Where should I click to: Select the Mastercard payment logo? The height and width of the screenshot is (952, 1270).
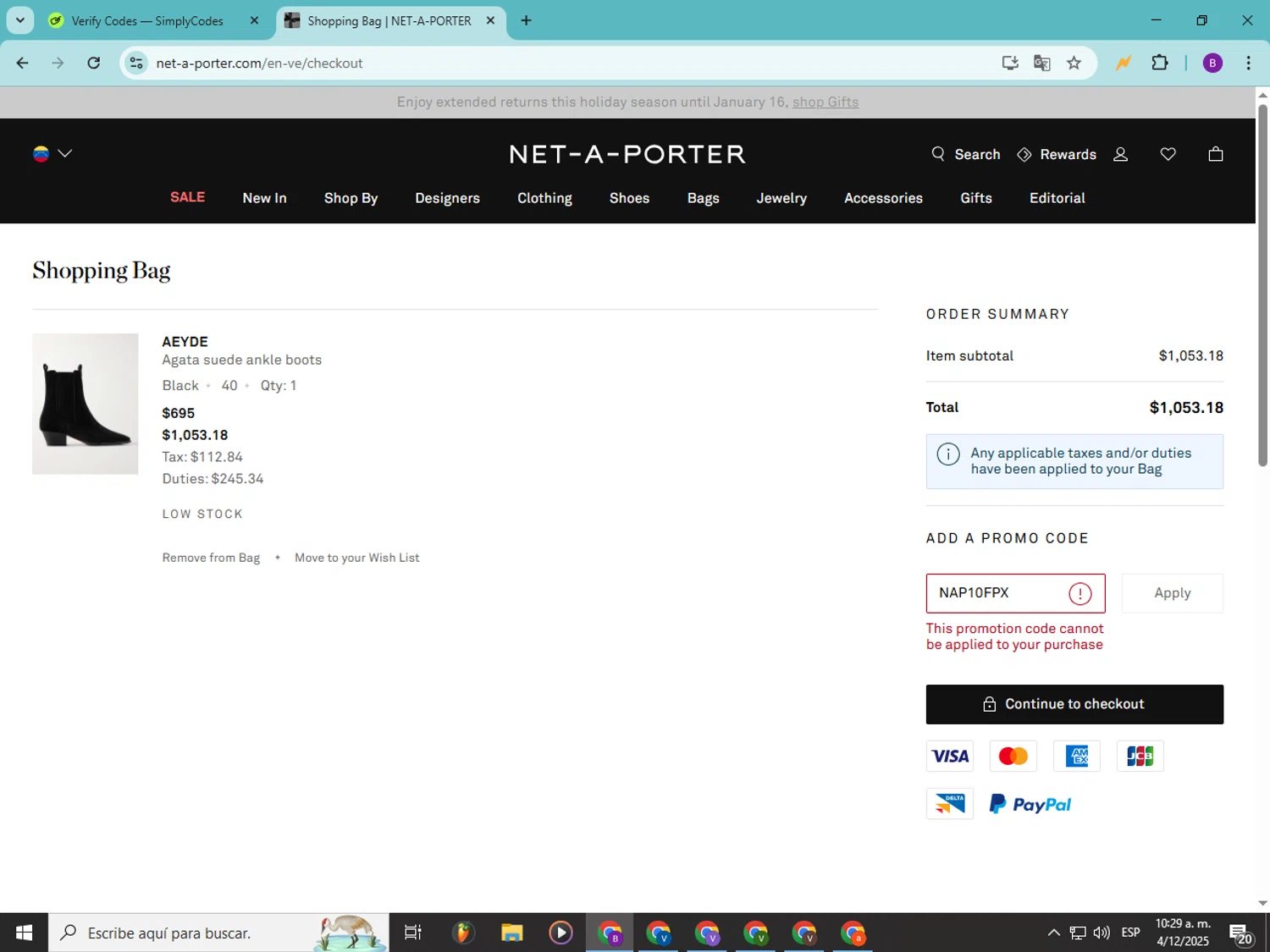click(1013, 756)
